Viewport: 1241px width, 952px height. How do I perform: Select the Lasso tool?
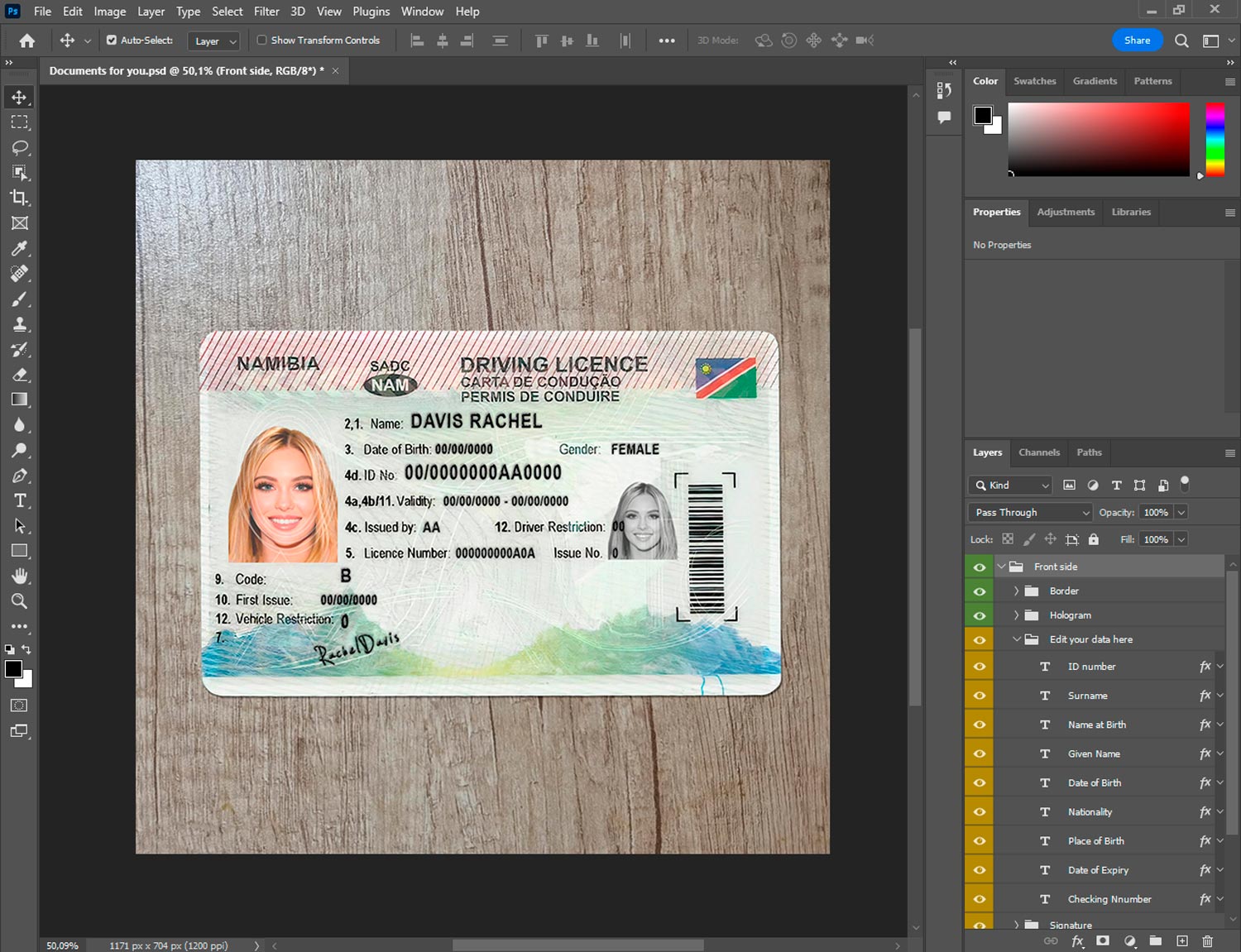[x=20, y=147]
